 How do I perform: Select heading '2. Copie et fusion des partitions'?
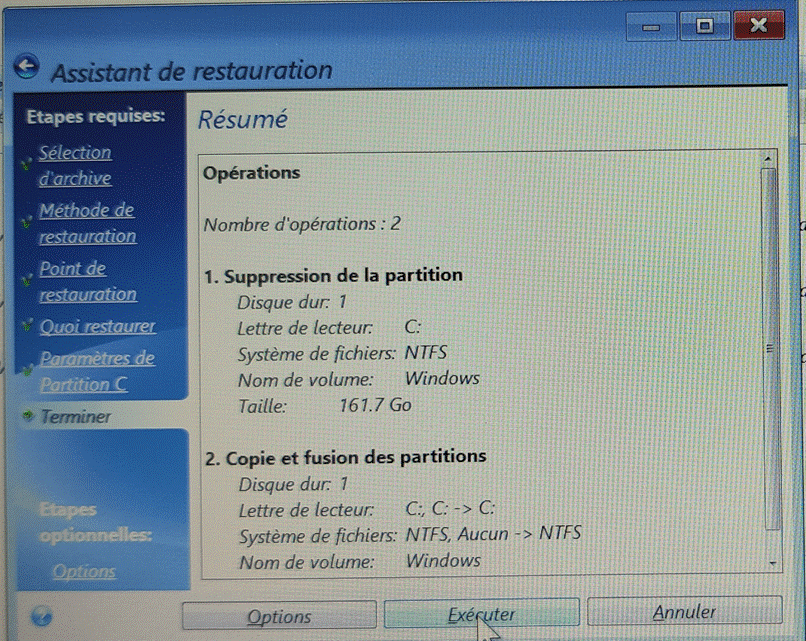[x=345, y=457]
